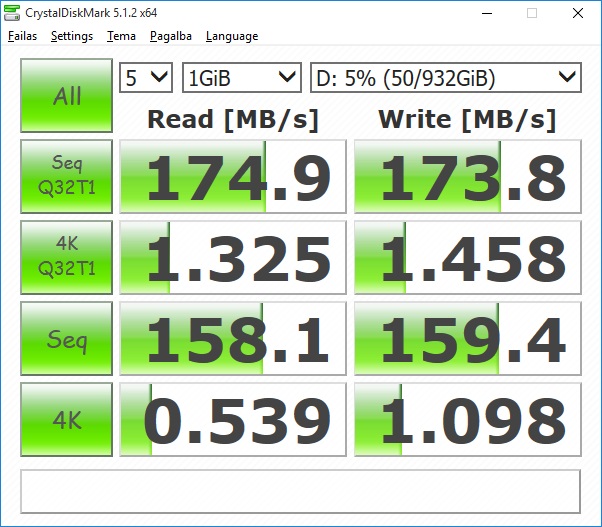Viewport: 602px width, 527px height.
Task: Run all benchmarks with All button
Action: point(66,96)
